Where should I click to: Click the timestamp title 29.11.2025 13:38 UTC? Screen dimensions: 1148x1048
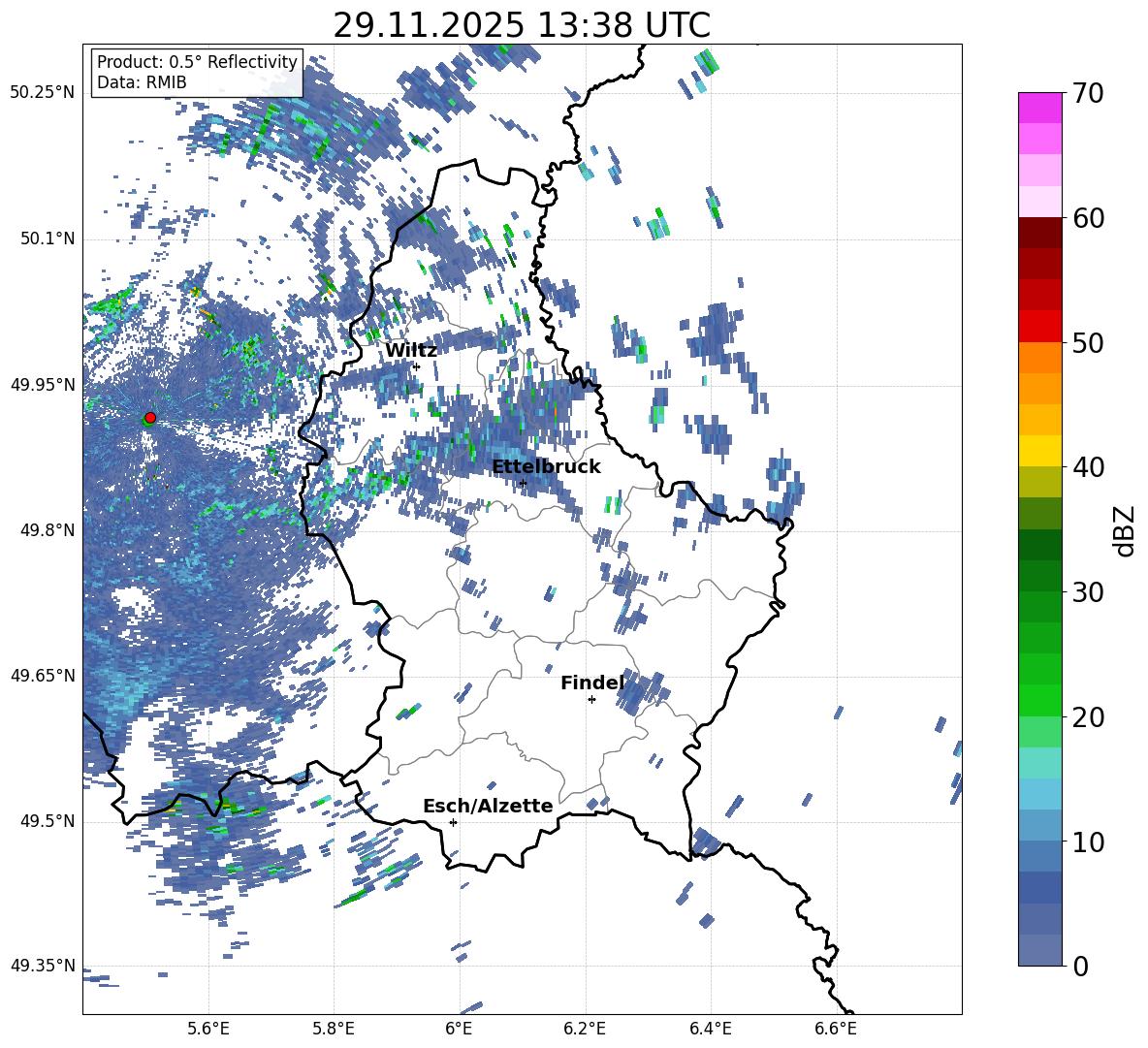click(522, 25)
